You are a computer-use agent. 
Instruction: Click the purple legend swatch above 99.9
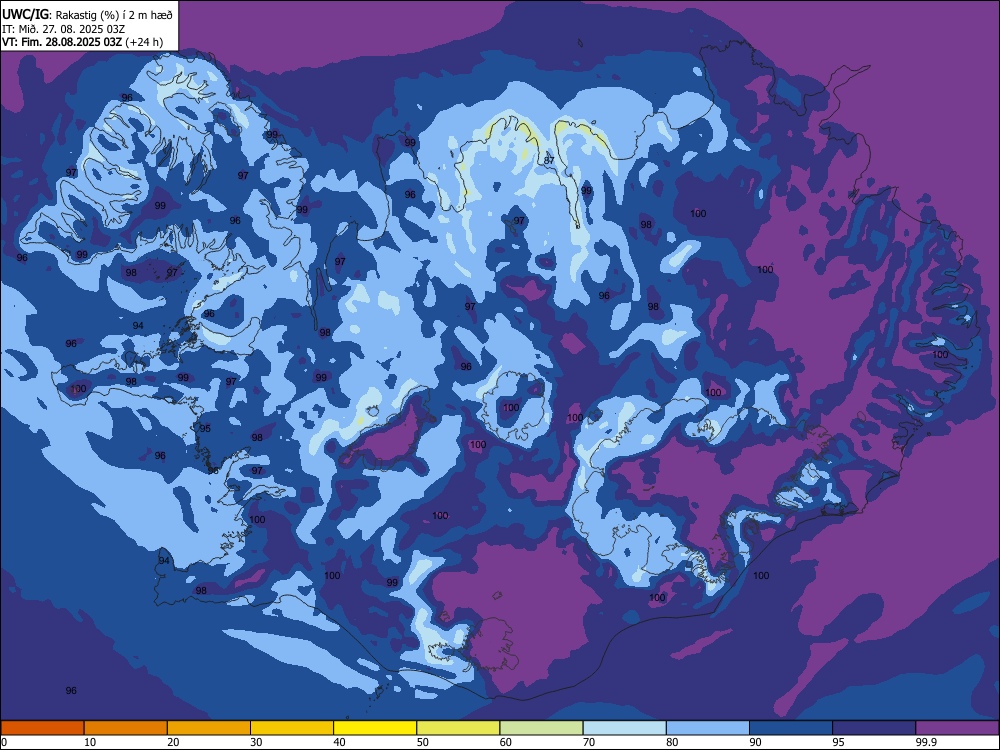(957, 728)
